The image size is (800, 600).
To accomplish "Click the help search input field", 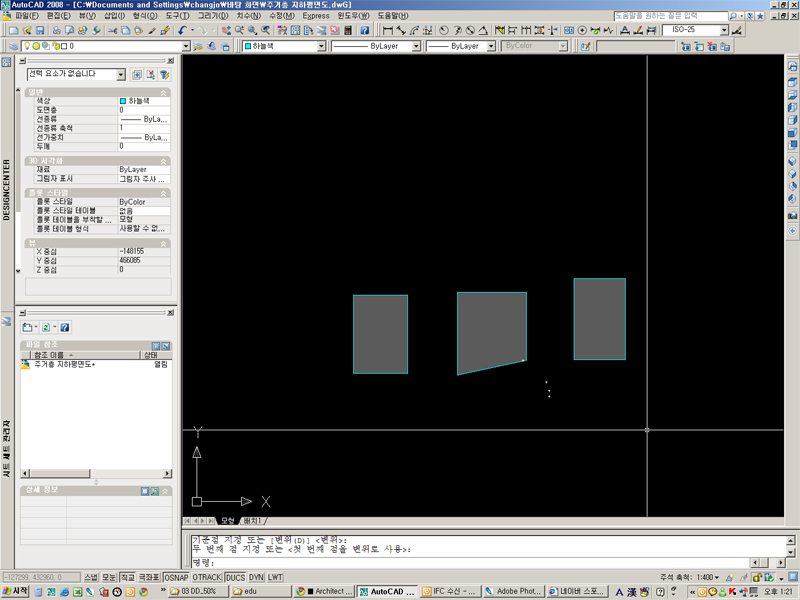I will point(669,16).
